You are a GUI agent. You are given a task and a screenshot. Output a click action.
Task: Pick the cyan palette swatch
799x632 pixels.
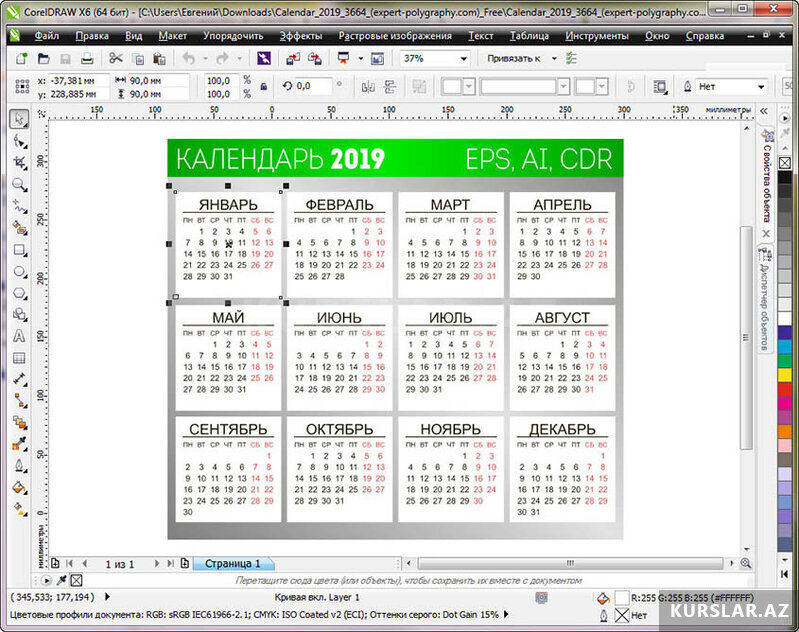pos(785,347)
